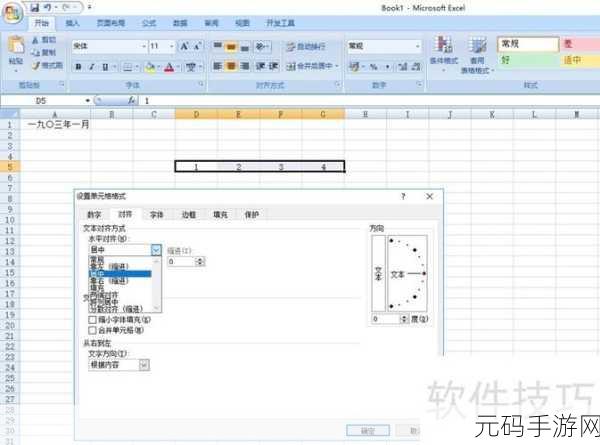This screenshot has width=600, height=445.
Task: Click the Copy (复制) button
Action: (x=44, y=52)
